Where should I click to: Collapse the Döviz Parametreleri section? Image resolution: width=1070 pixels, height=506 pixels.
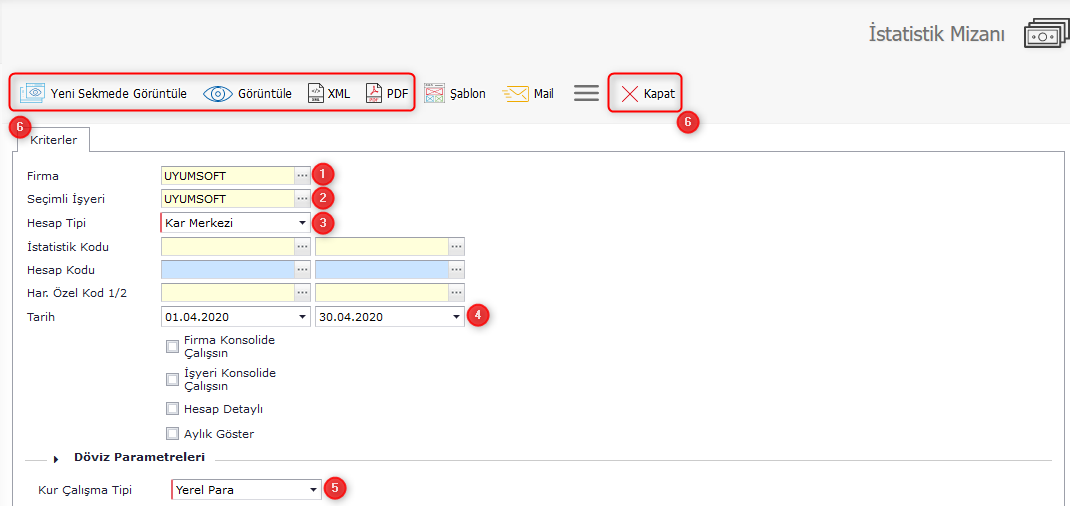(x=56, y=458)
